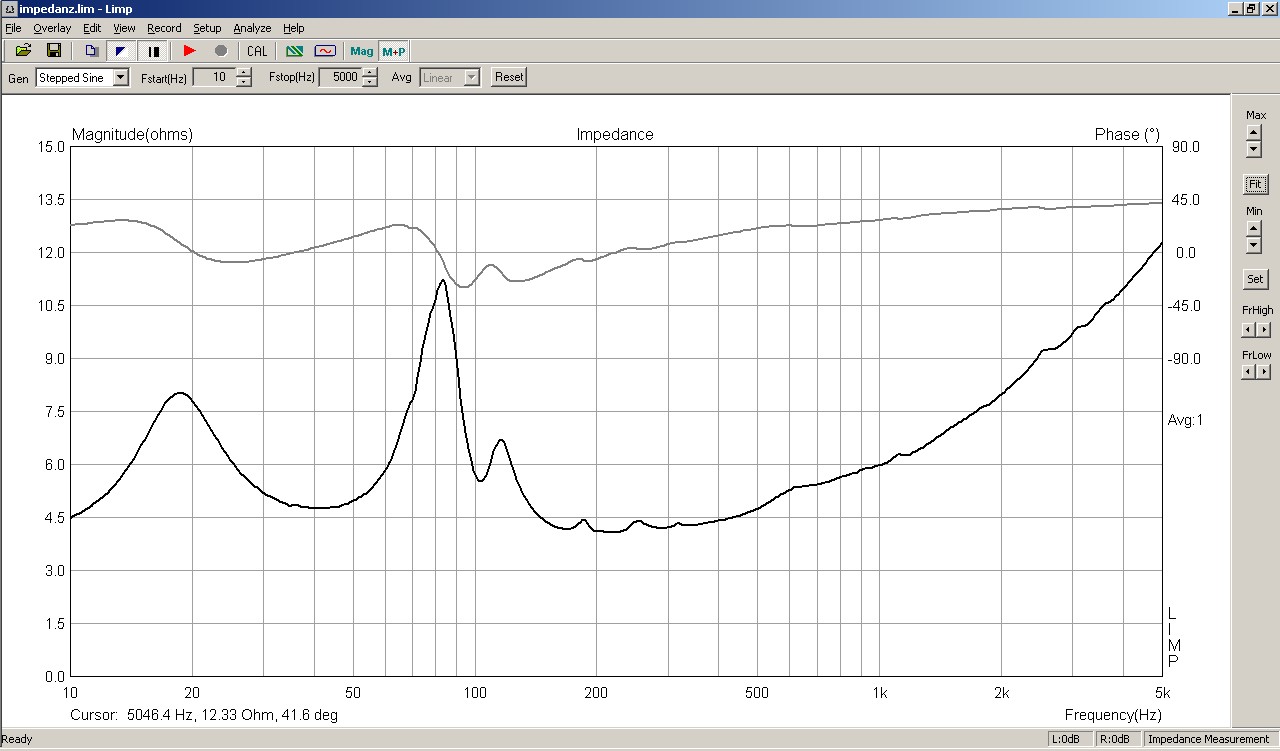This screenshot has width=1280, height=751.
Task: Click the Fstop(Hz) input field
Action: click(339, 77)
